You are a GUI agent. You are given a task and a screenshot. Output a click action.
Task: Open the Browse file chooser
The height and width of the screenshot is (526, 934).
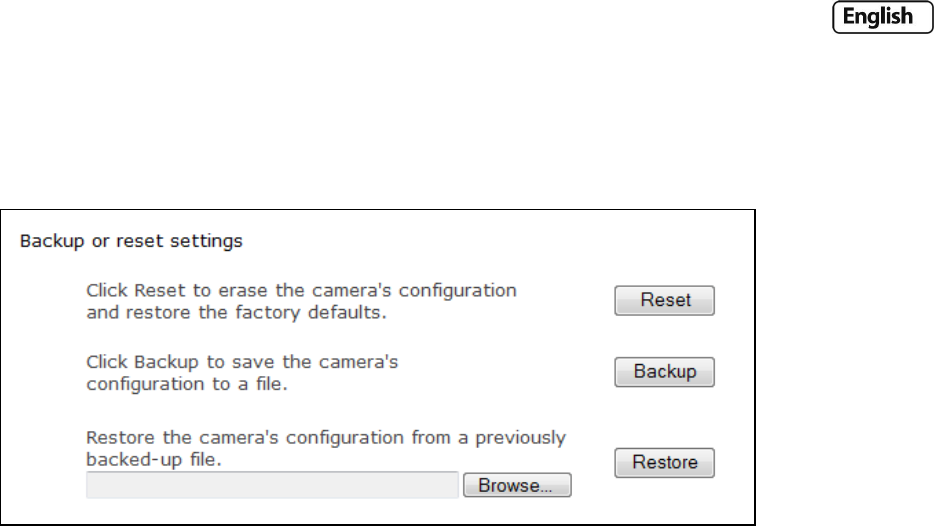pos(516,486)
